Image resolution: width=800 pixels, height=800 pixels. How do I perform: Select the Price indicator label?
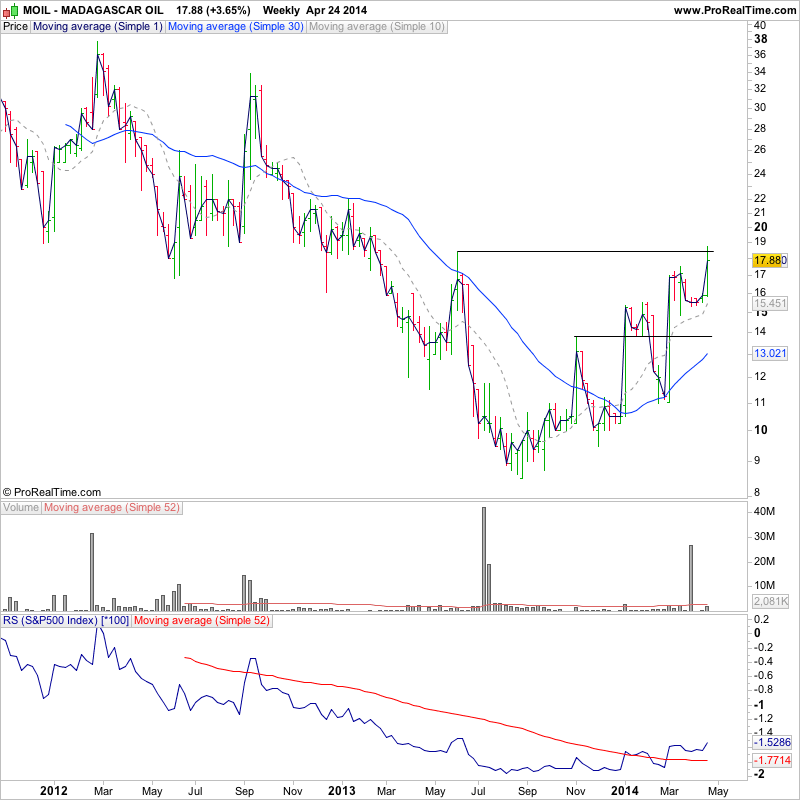15,27
